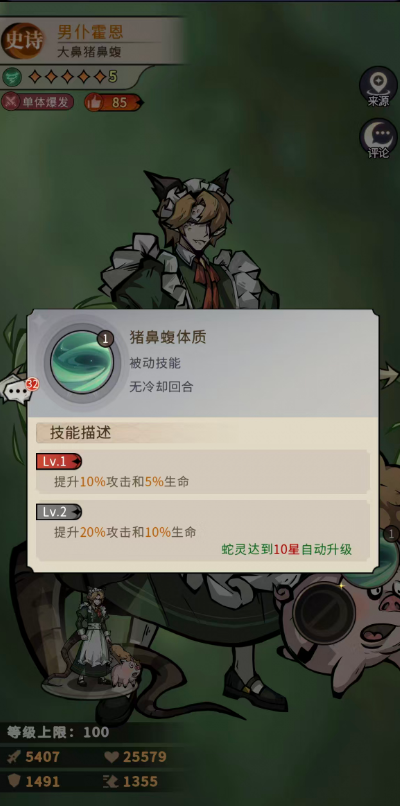The width and height of the screenshot is (400, 806).
Task: Tap the 单体爆发 role tag
Action: (37, 102)
